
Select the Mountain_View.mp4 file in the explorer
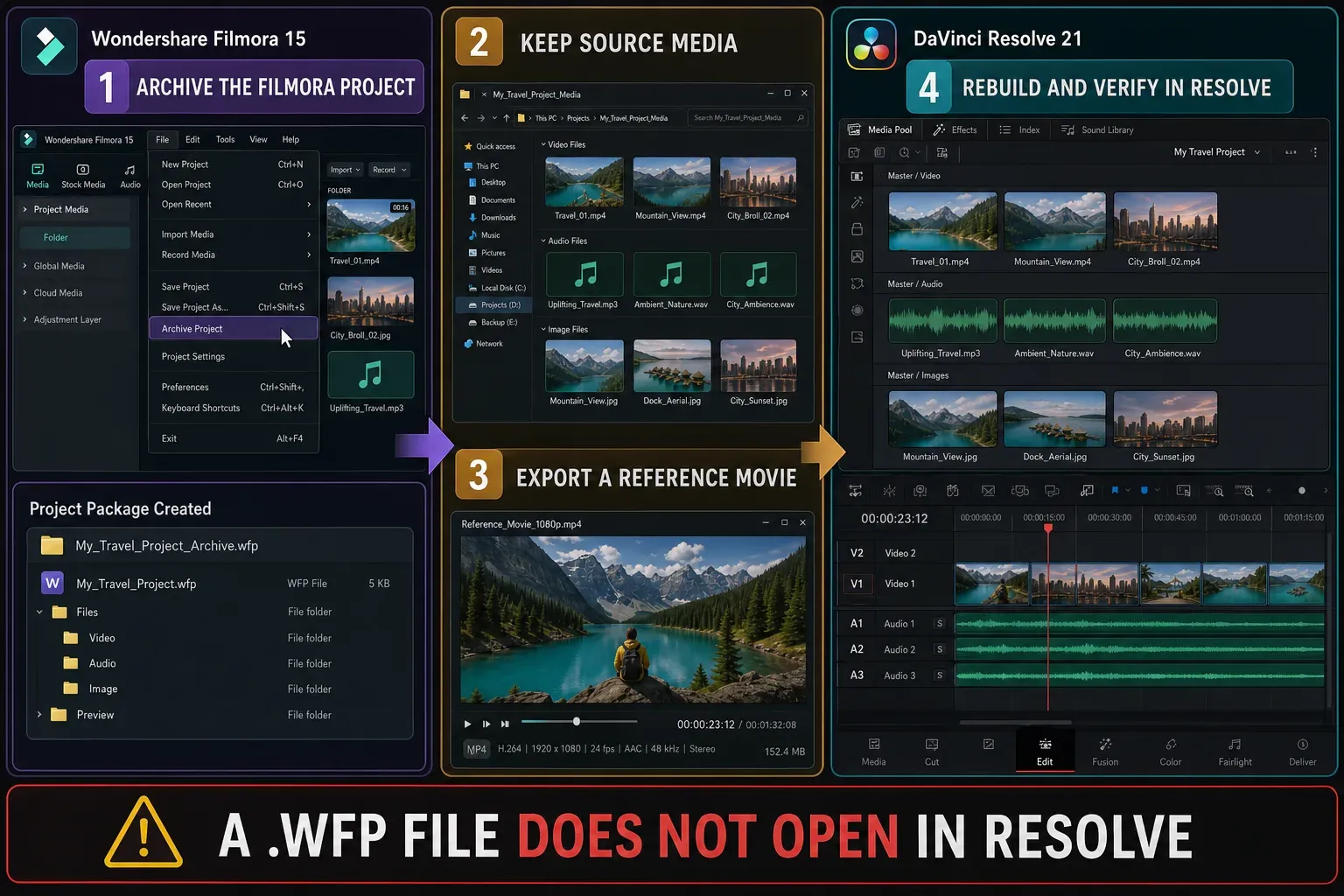[671, 189]
